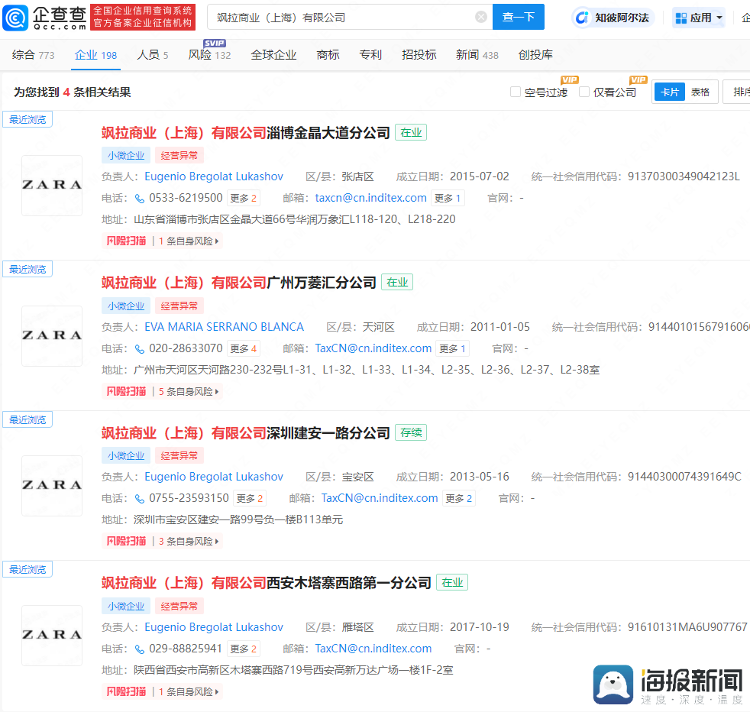Click phone icon beside 029-88825941
This screenshot has height=712, width=750.
[139, 649]
